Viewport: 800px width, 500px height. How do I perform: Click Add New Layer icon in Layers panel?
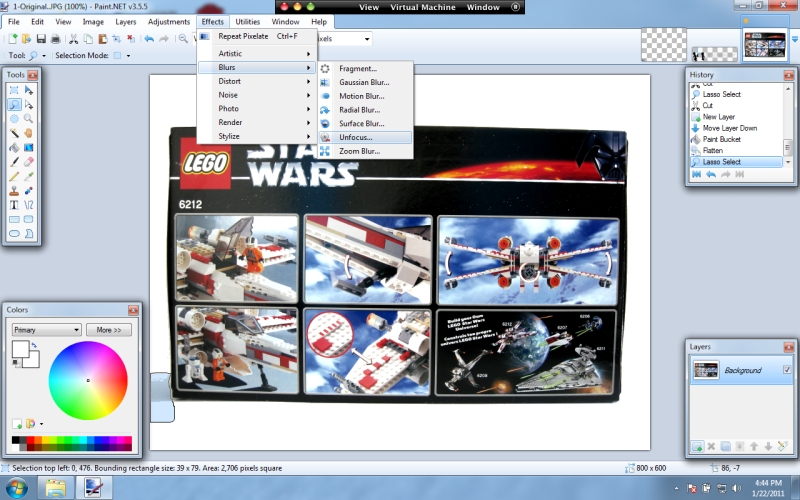tap(697, 446)
